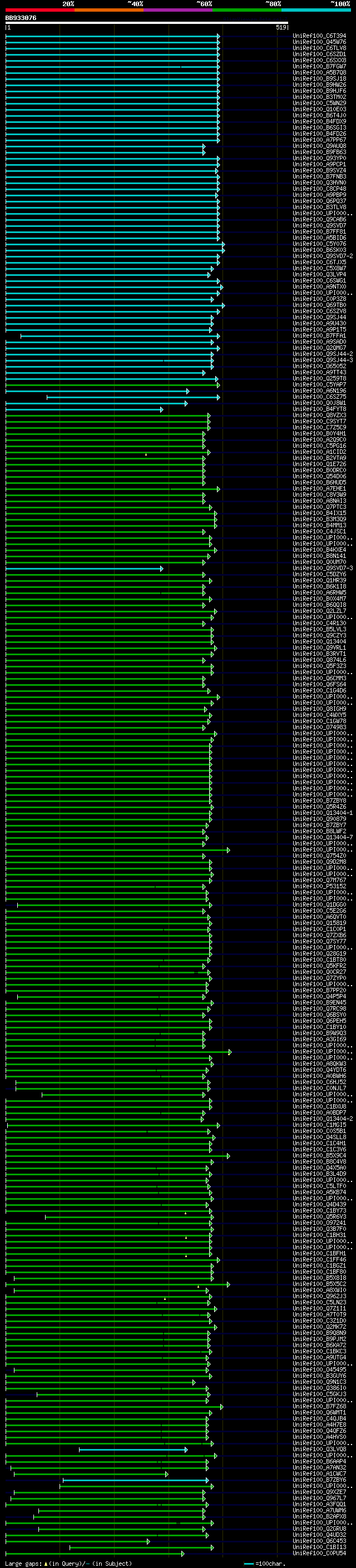Click the green ~80% identity legend bar
The image size is (356, 1568).
pyautogui.click(x=247, y=10)
